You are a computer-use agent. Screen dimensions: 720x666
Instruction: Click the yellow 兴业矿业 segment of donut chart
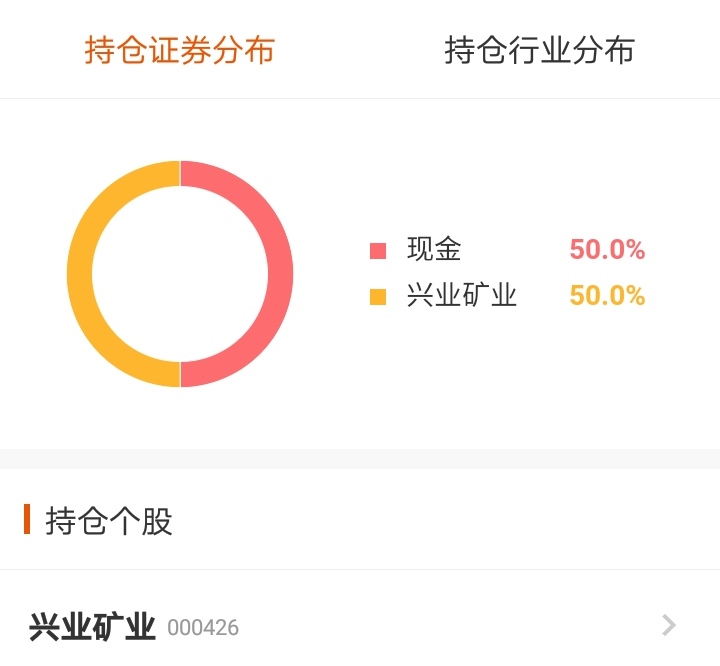(x=79, y=274)
